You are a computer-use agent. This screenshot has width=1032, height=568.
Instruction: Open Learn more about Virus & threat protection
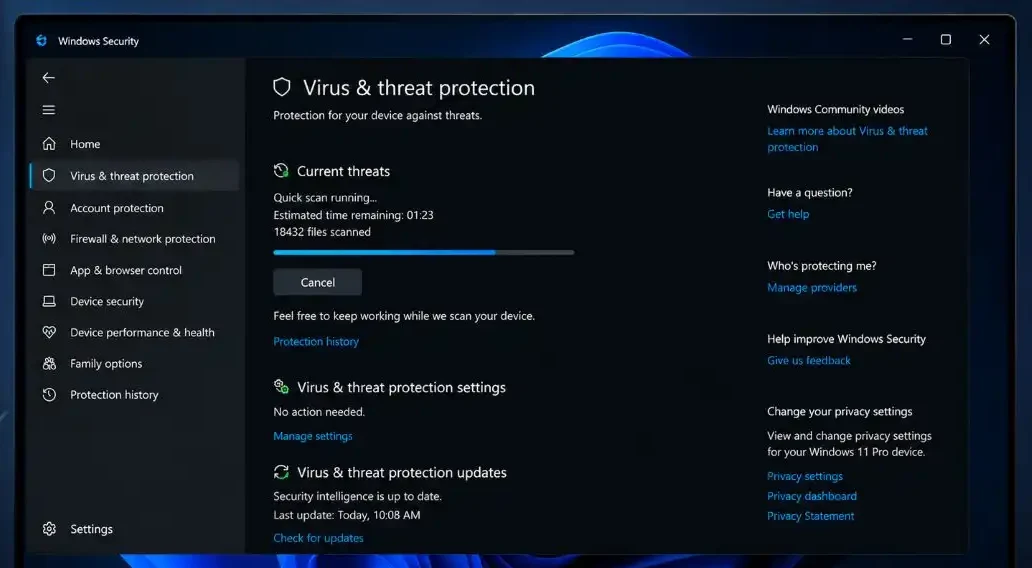(847, 139)
